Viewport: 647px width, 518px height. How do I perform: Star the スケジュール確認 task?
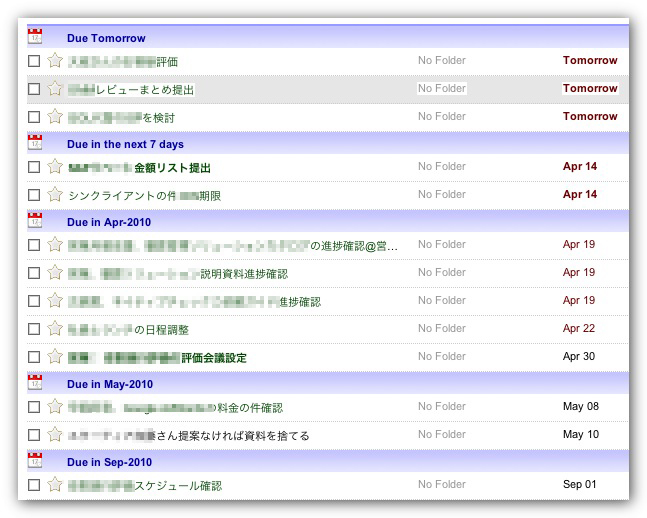[x=55, y=485]
